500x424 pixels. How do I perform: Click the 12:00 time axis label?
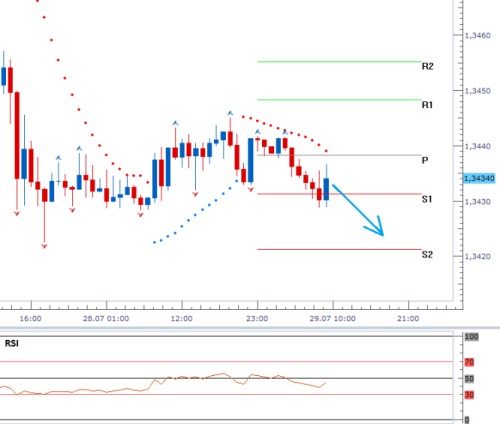(182, 319)
